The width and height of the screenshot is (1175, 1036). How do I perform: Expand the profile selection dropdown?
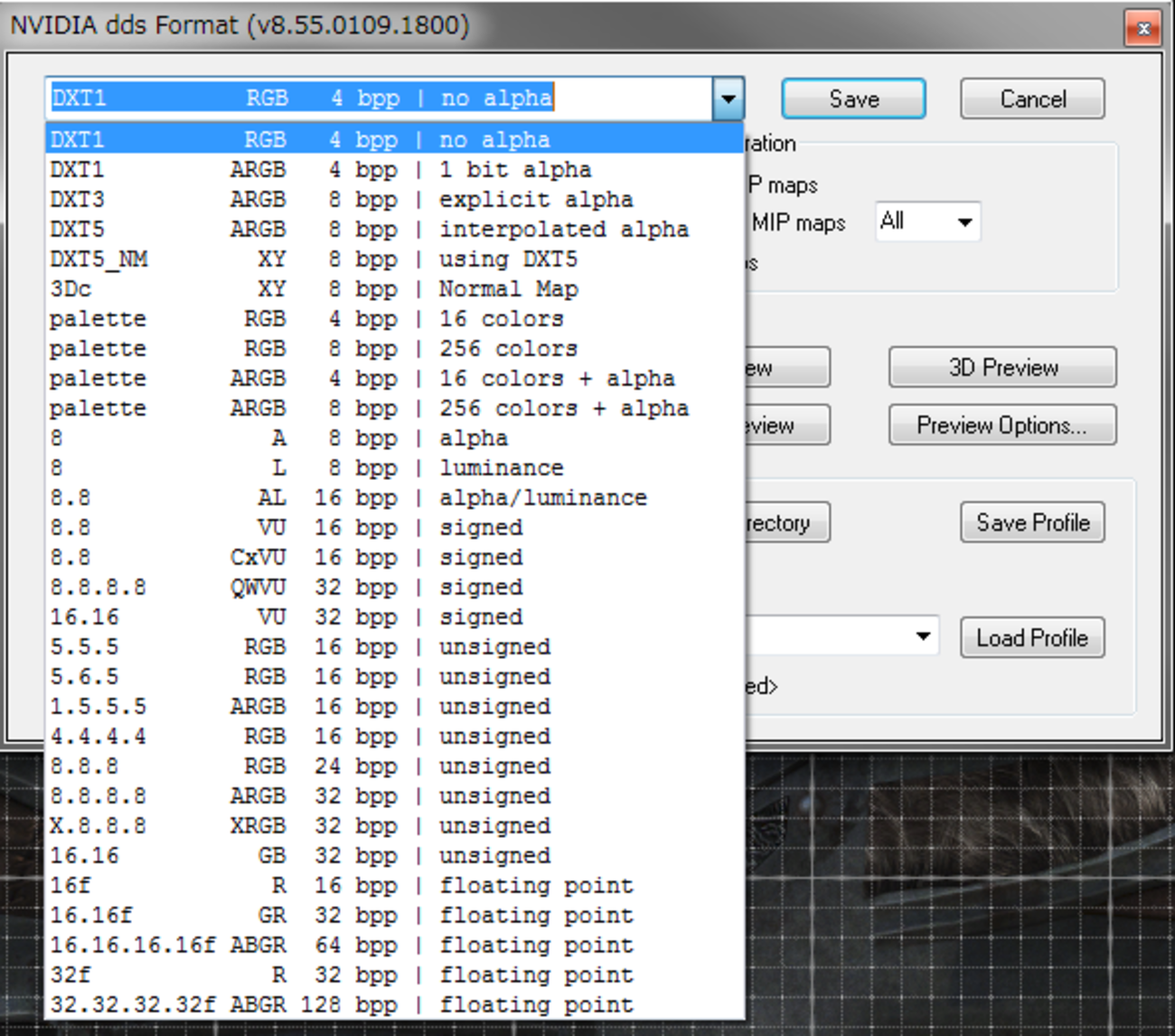tap(923, 636)
